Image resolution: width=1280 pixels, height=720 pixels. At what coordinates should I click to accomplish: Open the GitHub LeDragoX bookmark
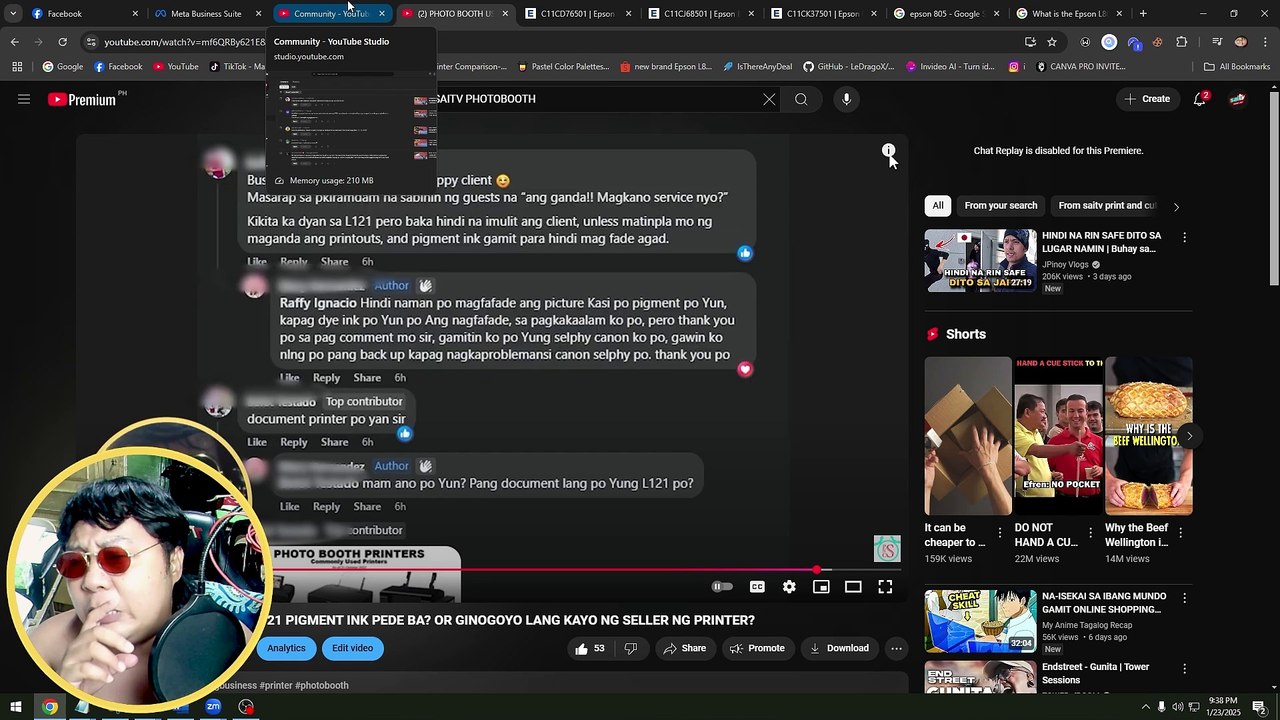(x=849, y=67)
